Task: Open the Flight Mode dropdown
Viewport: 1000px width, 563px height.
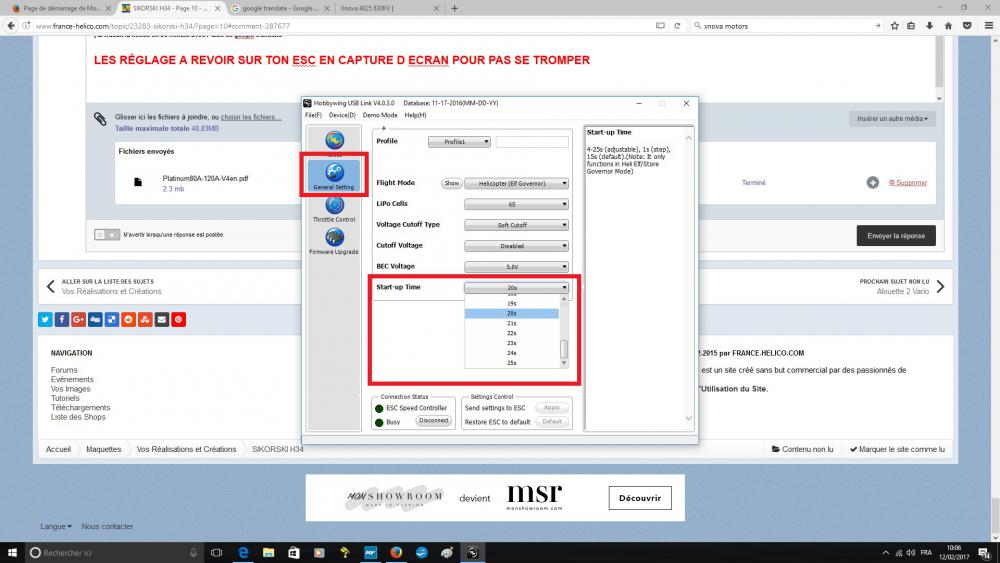Action: 516,184
